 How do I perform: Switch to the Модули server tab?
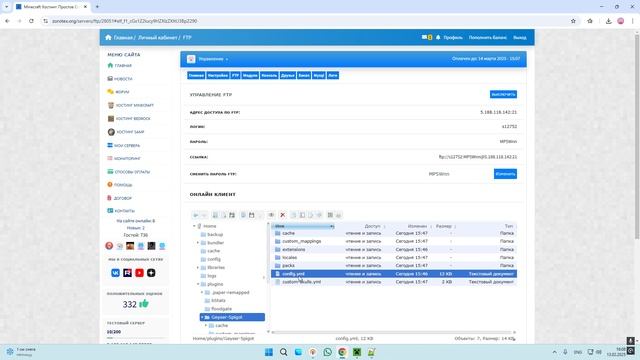(x=250, y=76)
